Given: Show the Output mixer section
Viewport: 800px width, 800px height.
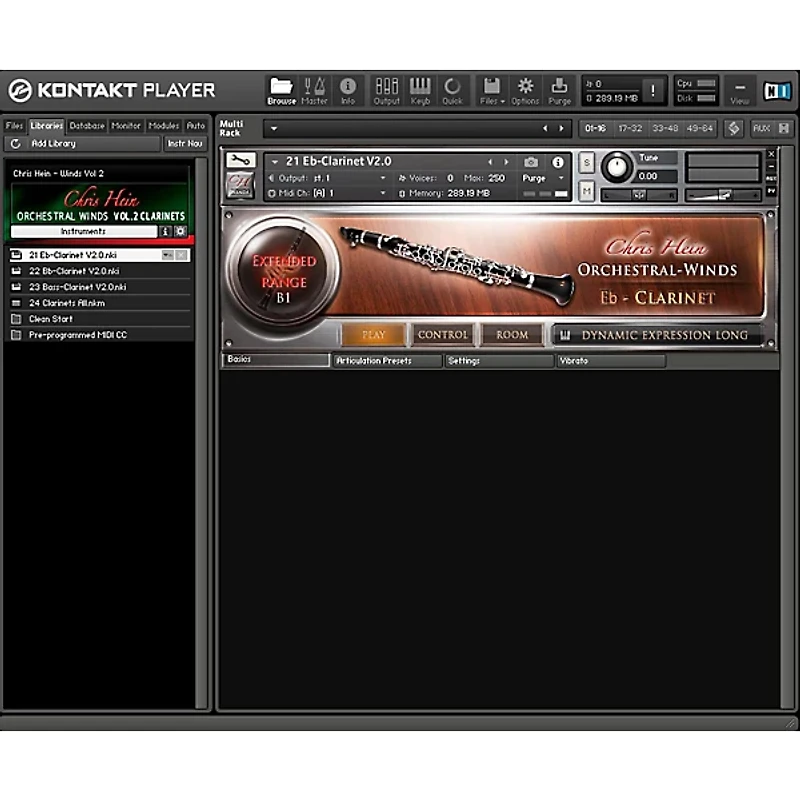Looking at the screenshot, I should [x=386, y=91].
